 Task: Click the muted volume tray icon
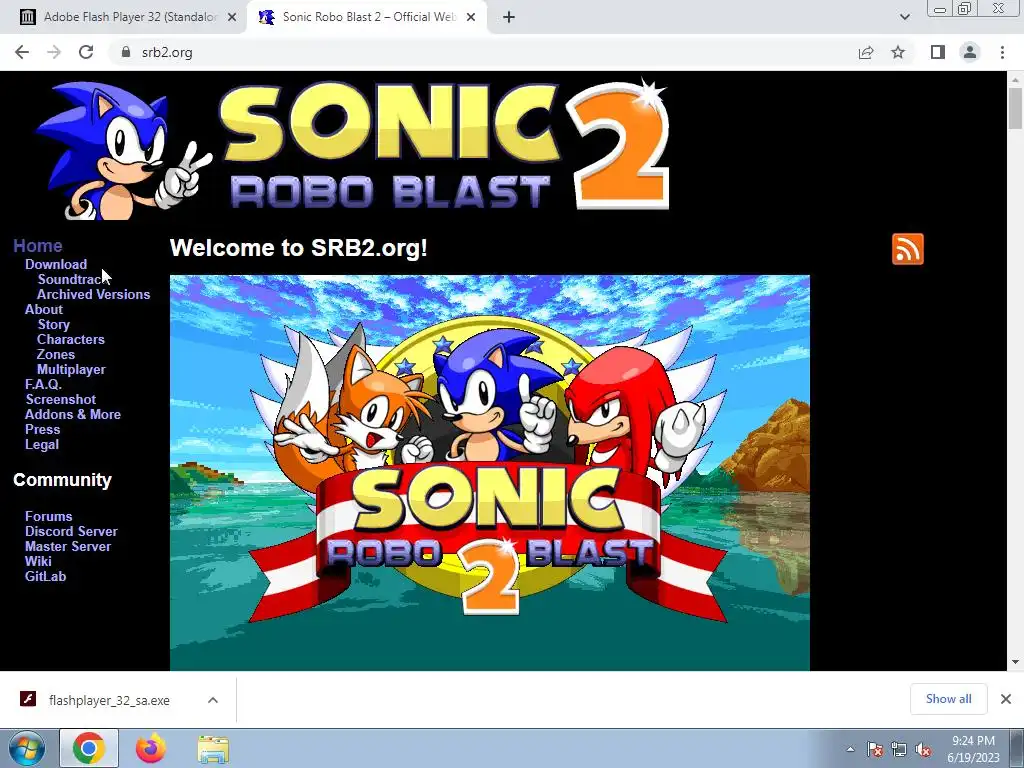(923, 749)
